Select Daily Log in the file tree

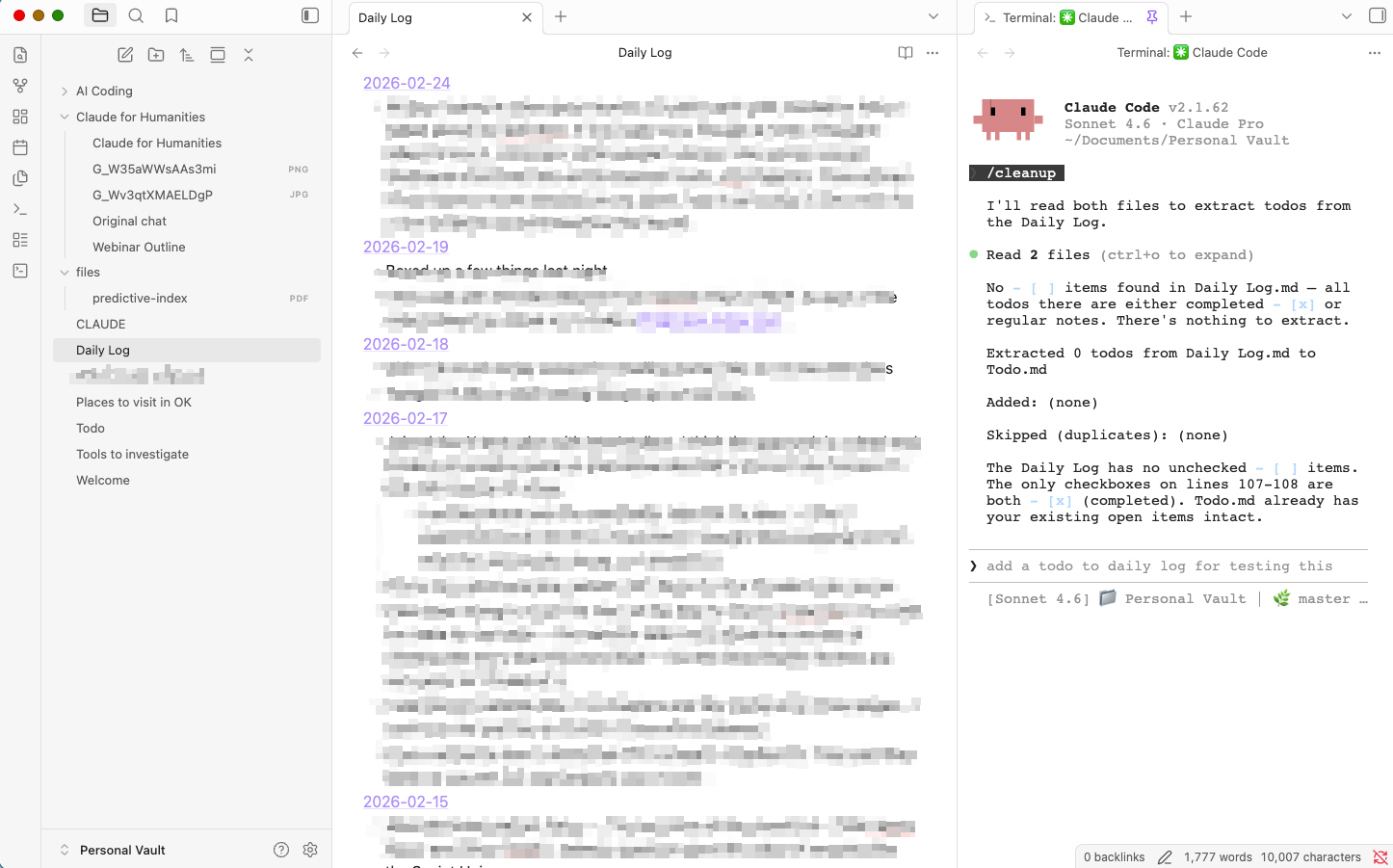(x=187, y=351)
